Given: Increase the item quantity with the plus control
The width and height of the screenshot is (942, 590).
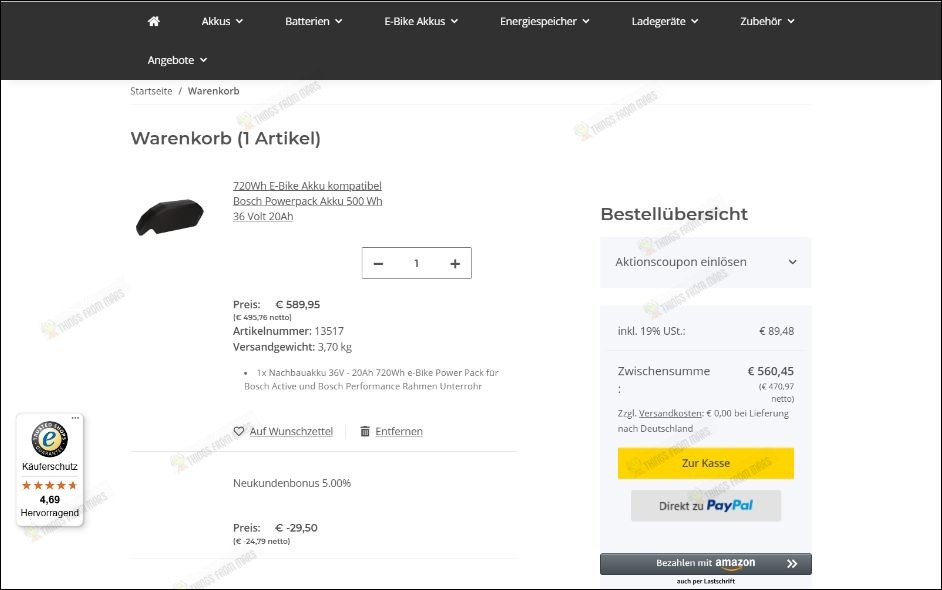Looking at the screenshot, I should click(455, 263).
